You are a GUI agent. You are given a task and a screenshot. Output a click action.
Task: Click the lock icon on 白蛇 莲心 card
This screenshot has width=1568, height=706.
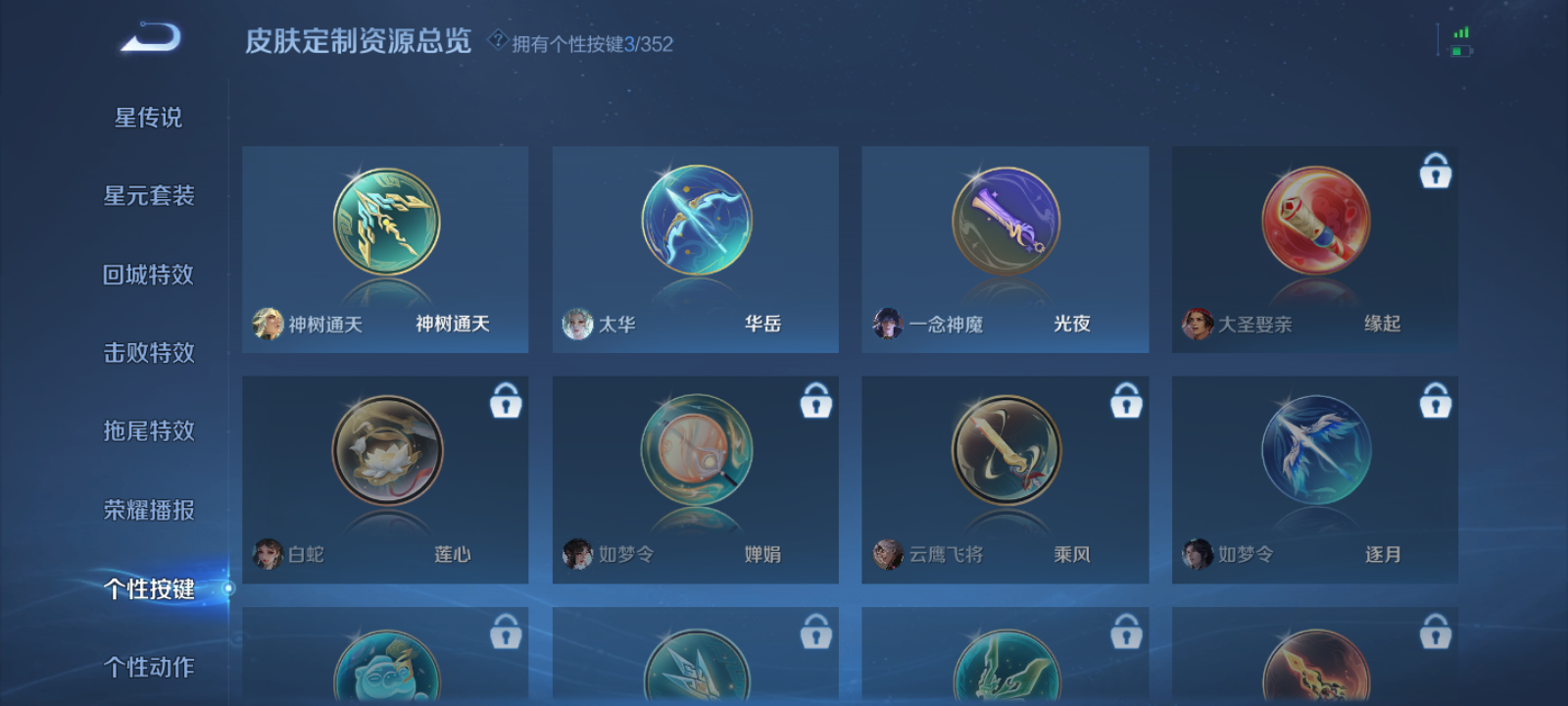click(x=506, y=400)
